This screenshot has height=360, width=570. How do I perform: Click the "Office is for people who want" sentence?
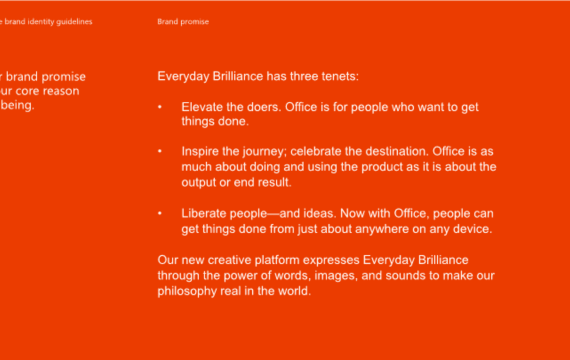[x=382, y=107]
